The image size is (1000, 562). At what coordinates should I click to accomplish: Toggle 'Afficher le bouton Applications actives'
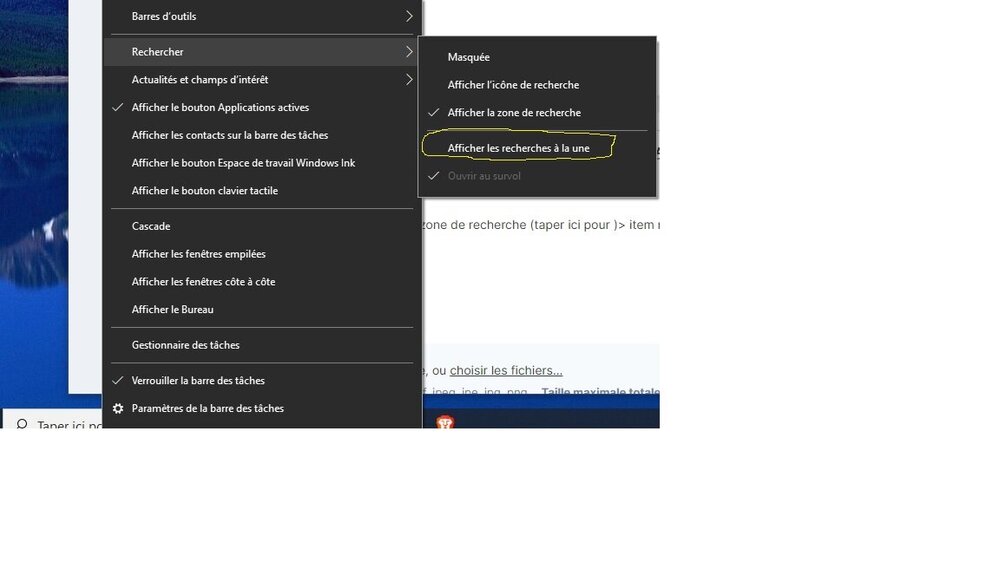pos(220,107)
